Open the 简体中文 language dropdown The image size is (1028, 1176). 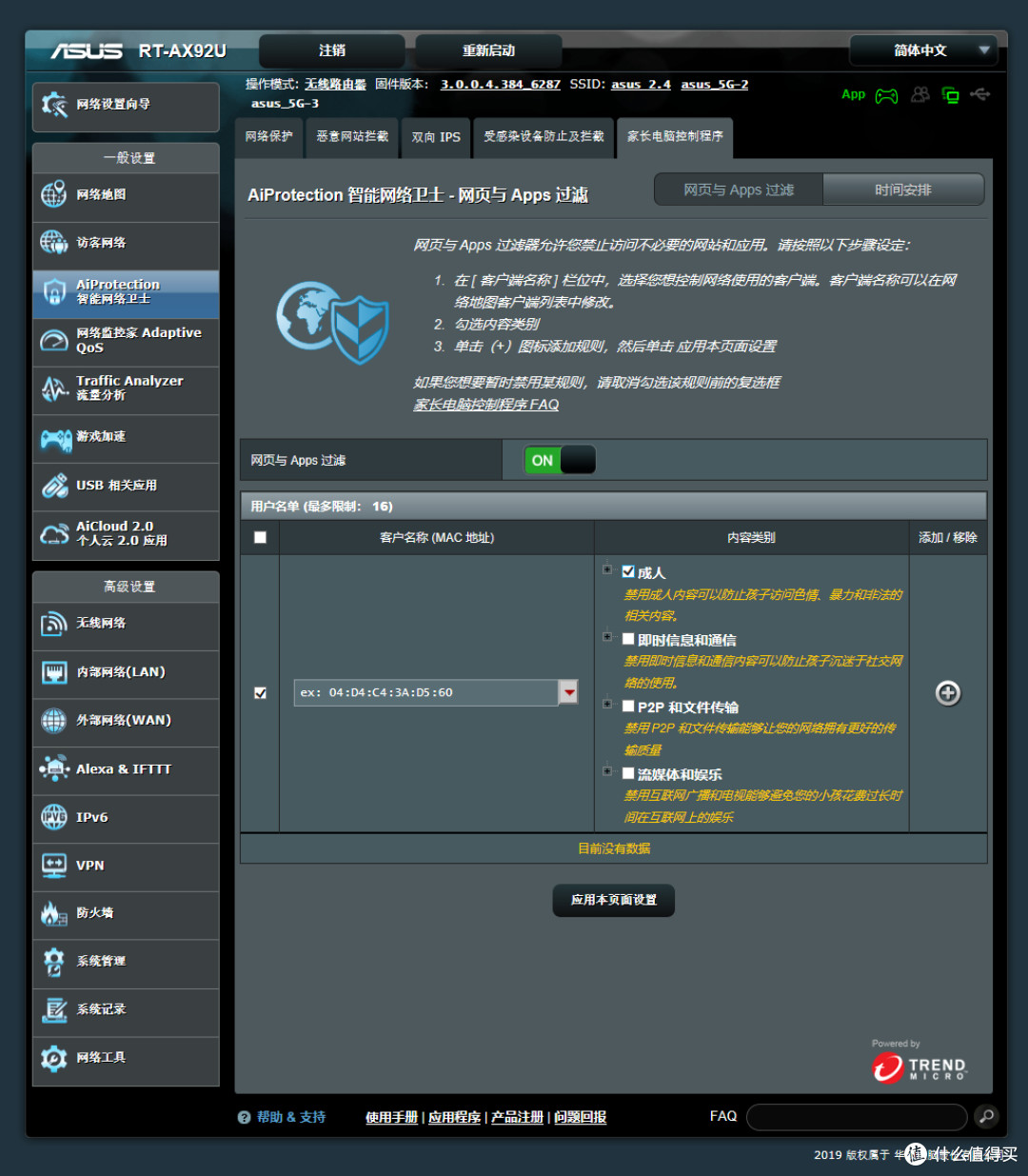[x=922, y=50]
